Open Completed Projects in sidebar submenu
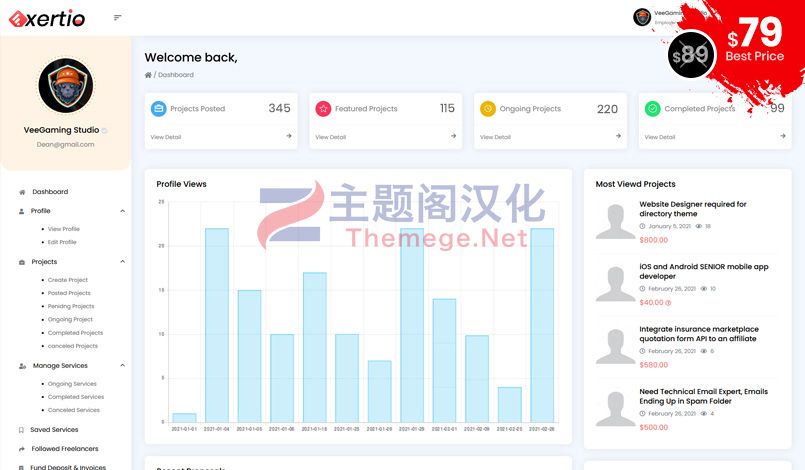 [x=75, y=333]
